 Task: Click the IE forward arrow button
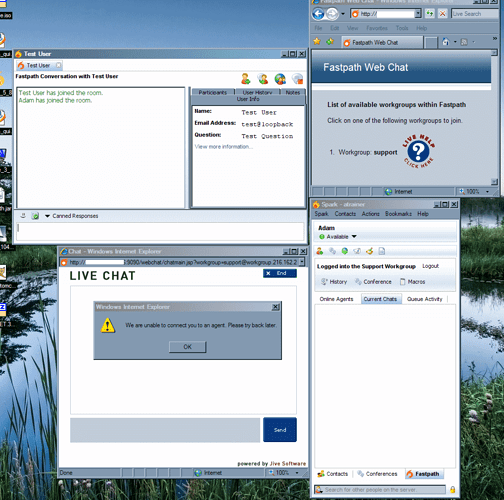click(x=332, y=14)
